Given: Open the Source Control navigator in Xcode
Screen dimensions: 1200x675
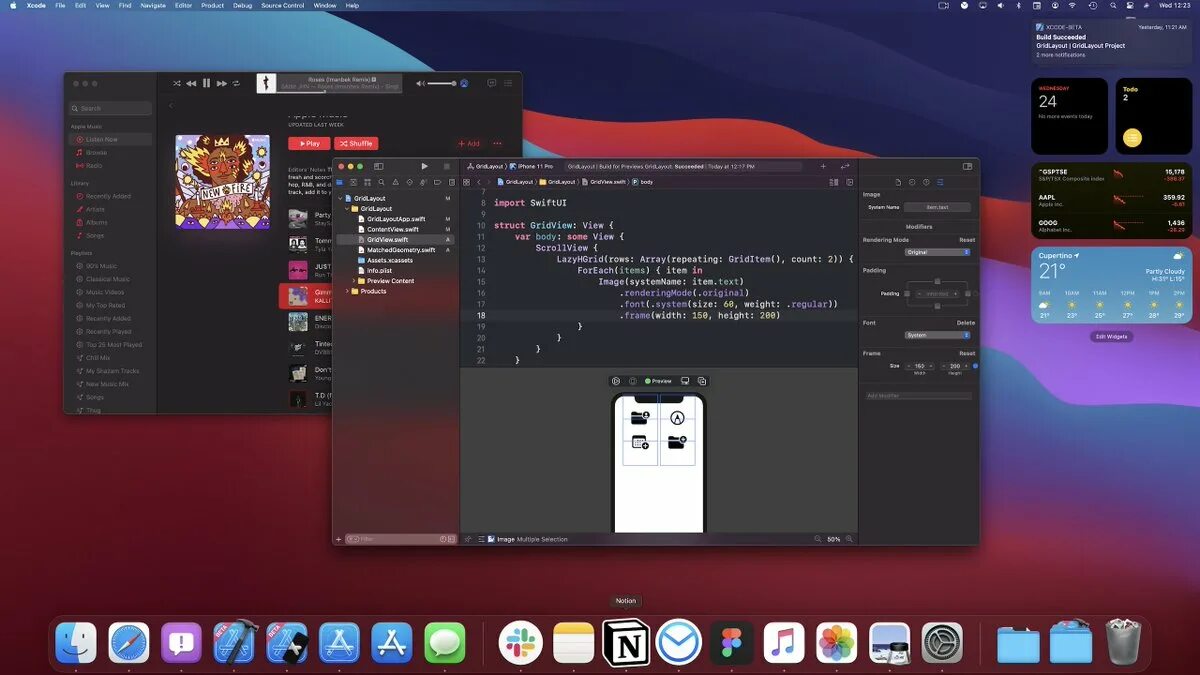Looking at the screenshot, I should point(354,183).
